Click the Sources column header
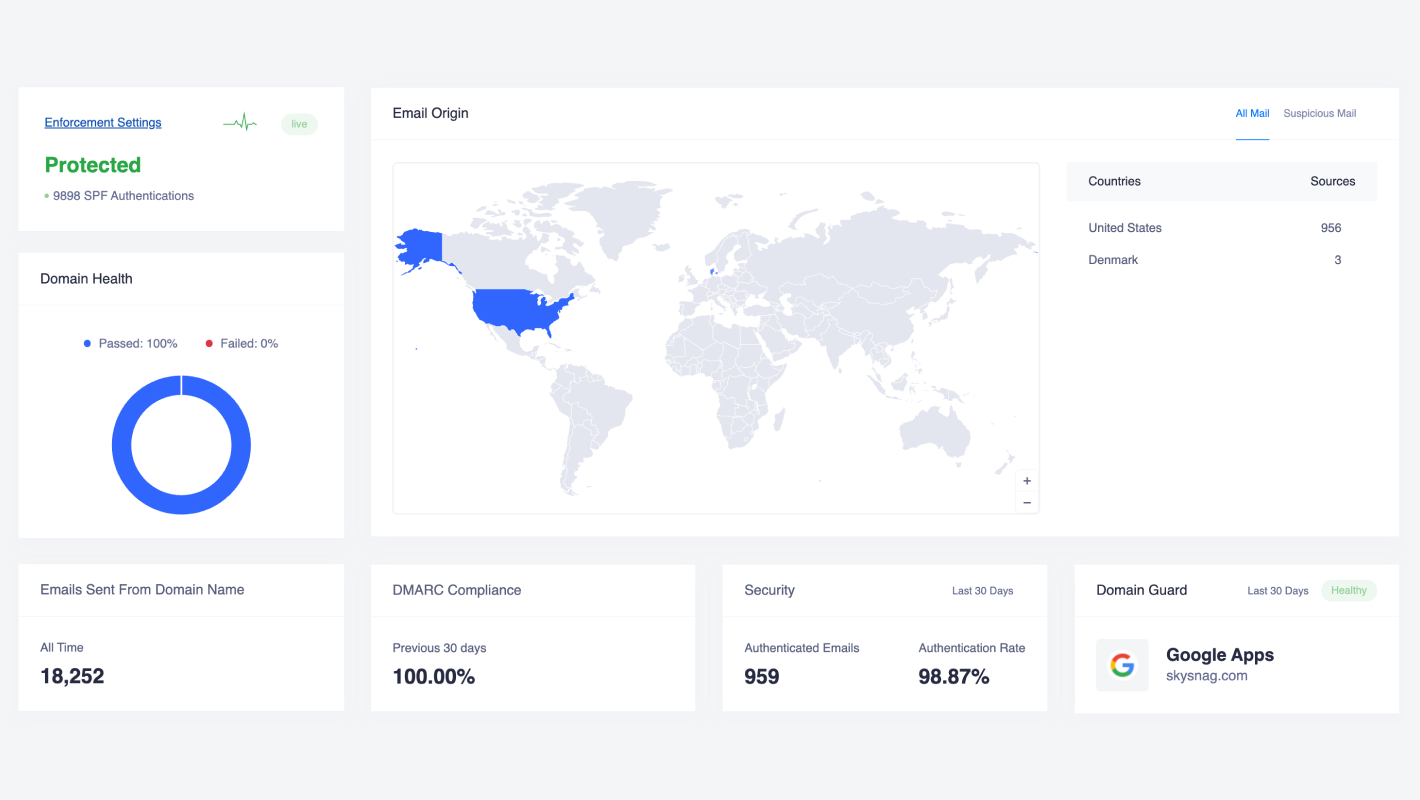 (1332, 182)
